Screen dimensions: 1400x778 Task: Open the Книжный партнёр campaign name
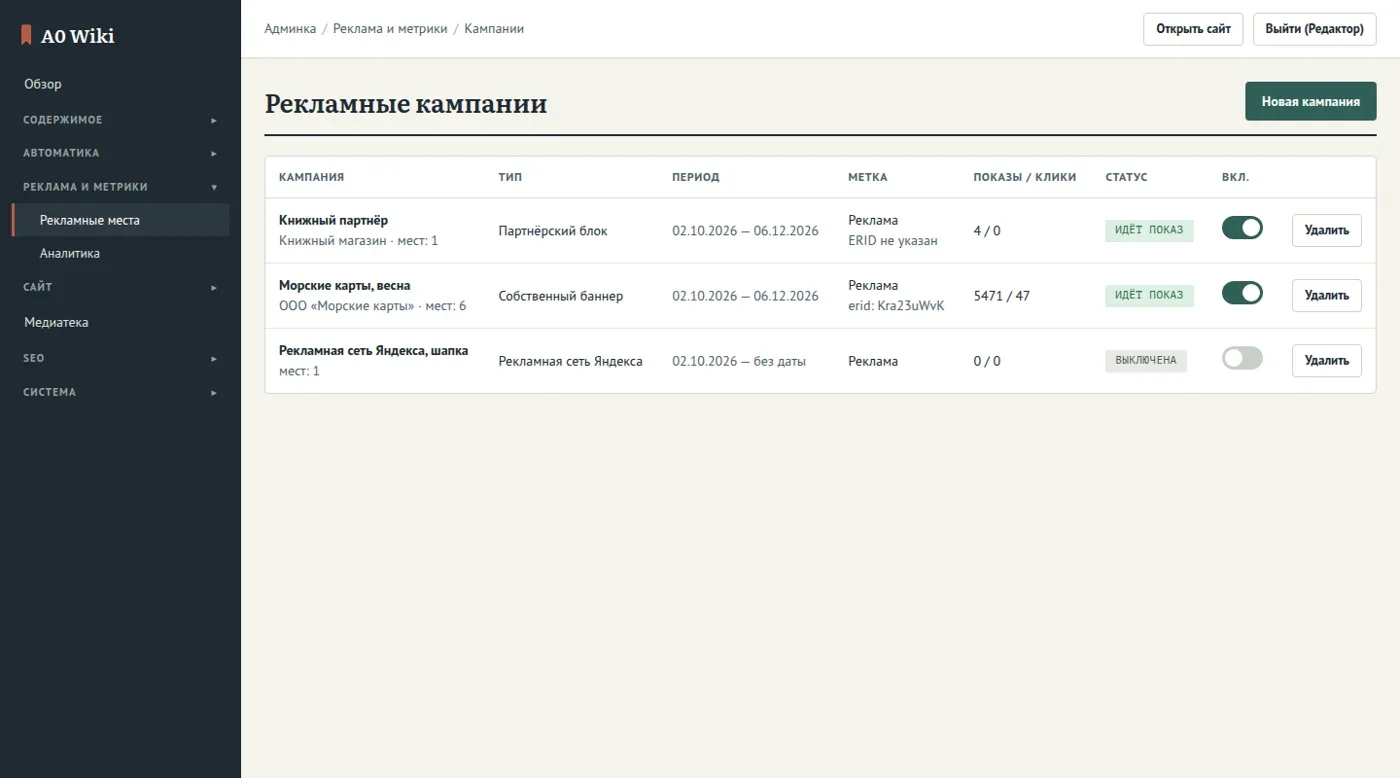click(x=333, y=220)
